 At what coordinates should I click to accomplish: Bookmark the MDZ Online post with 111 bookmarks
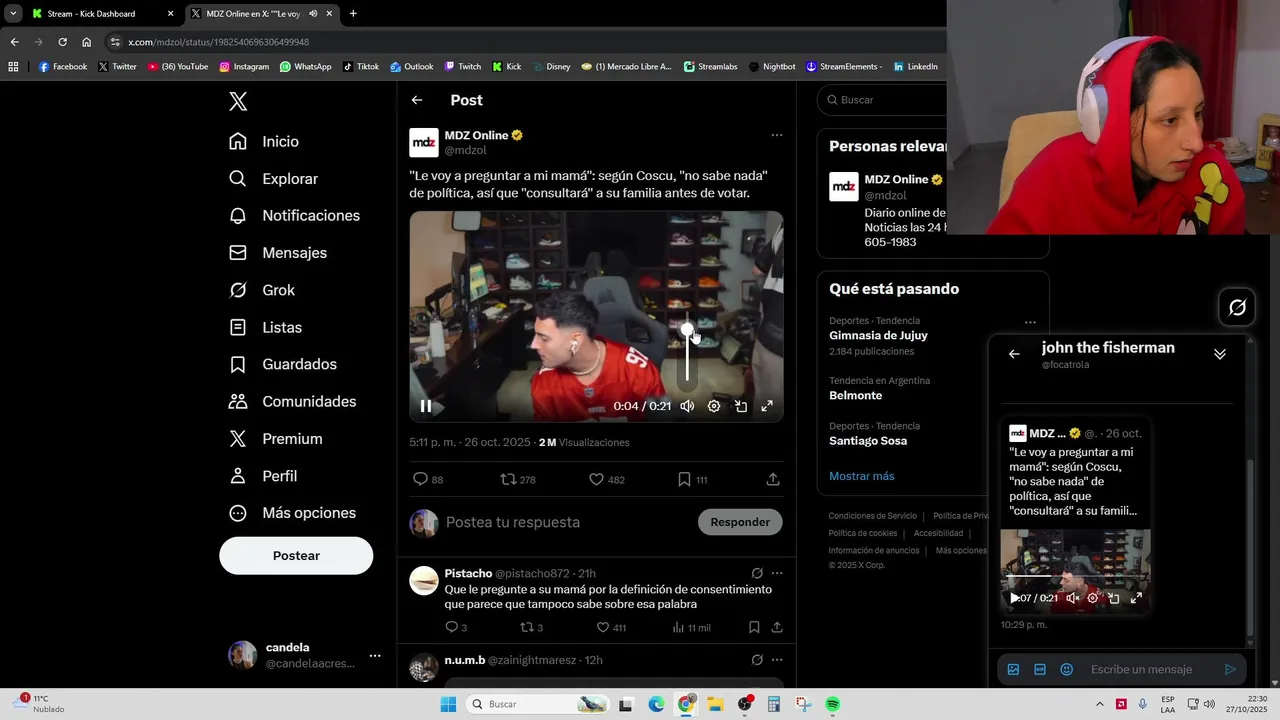pyautogui.click(x=692, y=479)
